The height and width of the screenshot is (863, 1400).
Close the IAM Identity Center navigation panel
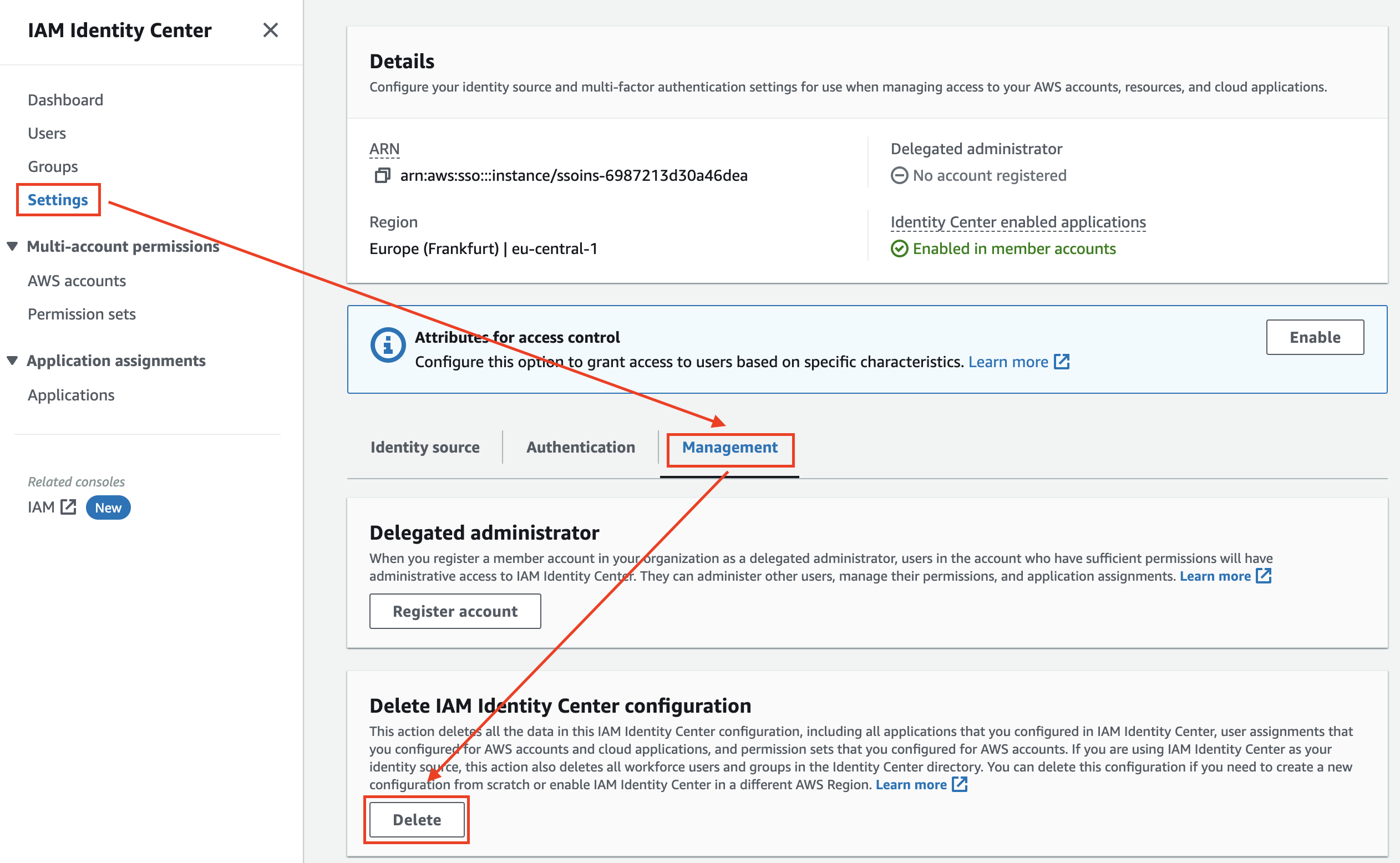point(271,30)
